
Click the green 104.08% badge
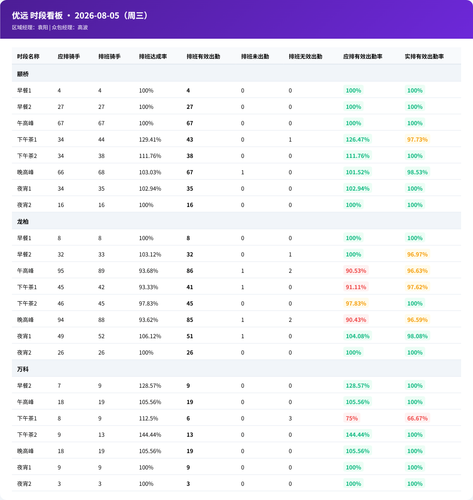coord(357,336)
